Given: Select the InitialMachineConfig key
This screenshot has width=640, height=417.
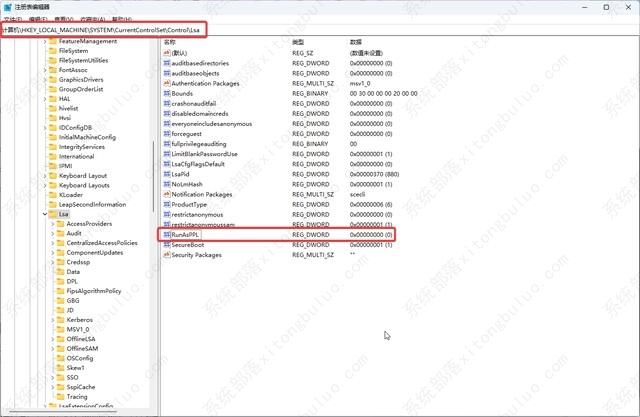Looking at the screenshot, I should click(87, 138).
